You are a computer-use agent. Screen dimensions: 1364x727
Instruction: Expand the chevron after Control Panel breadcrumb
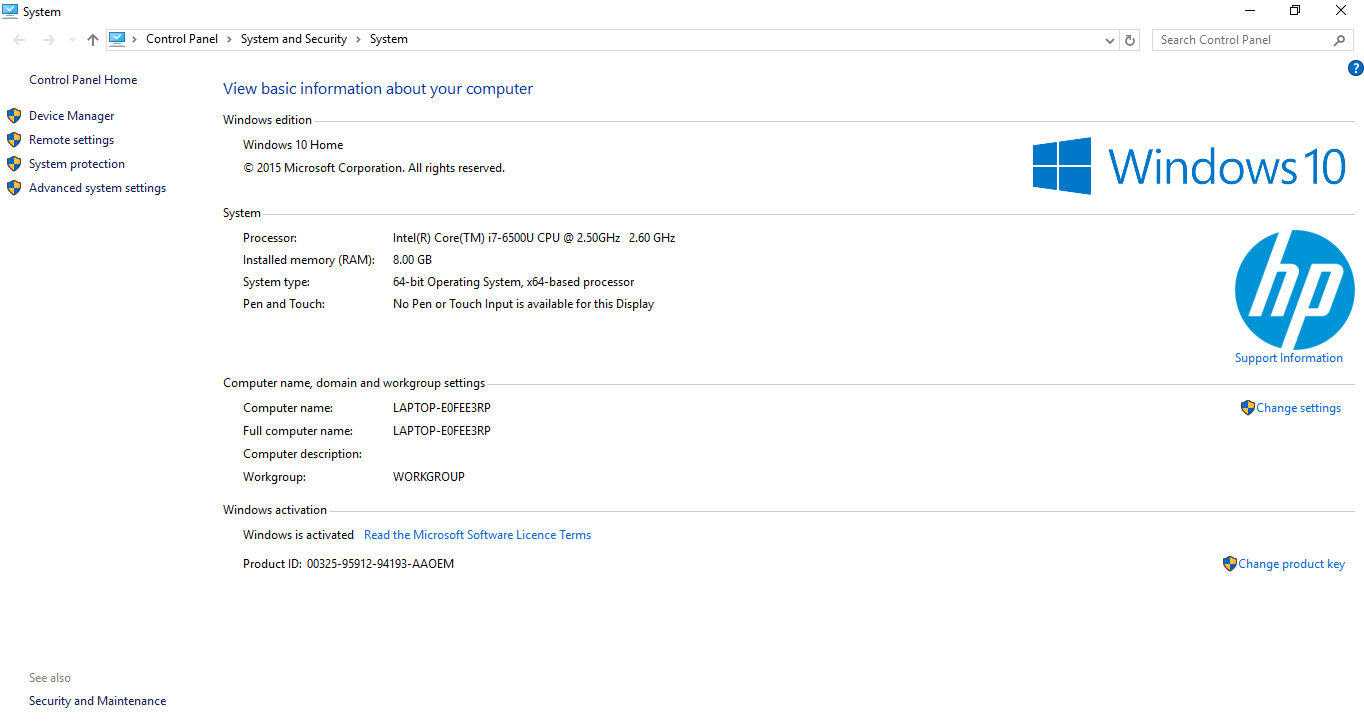tap(229, 39)
